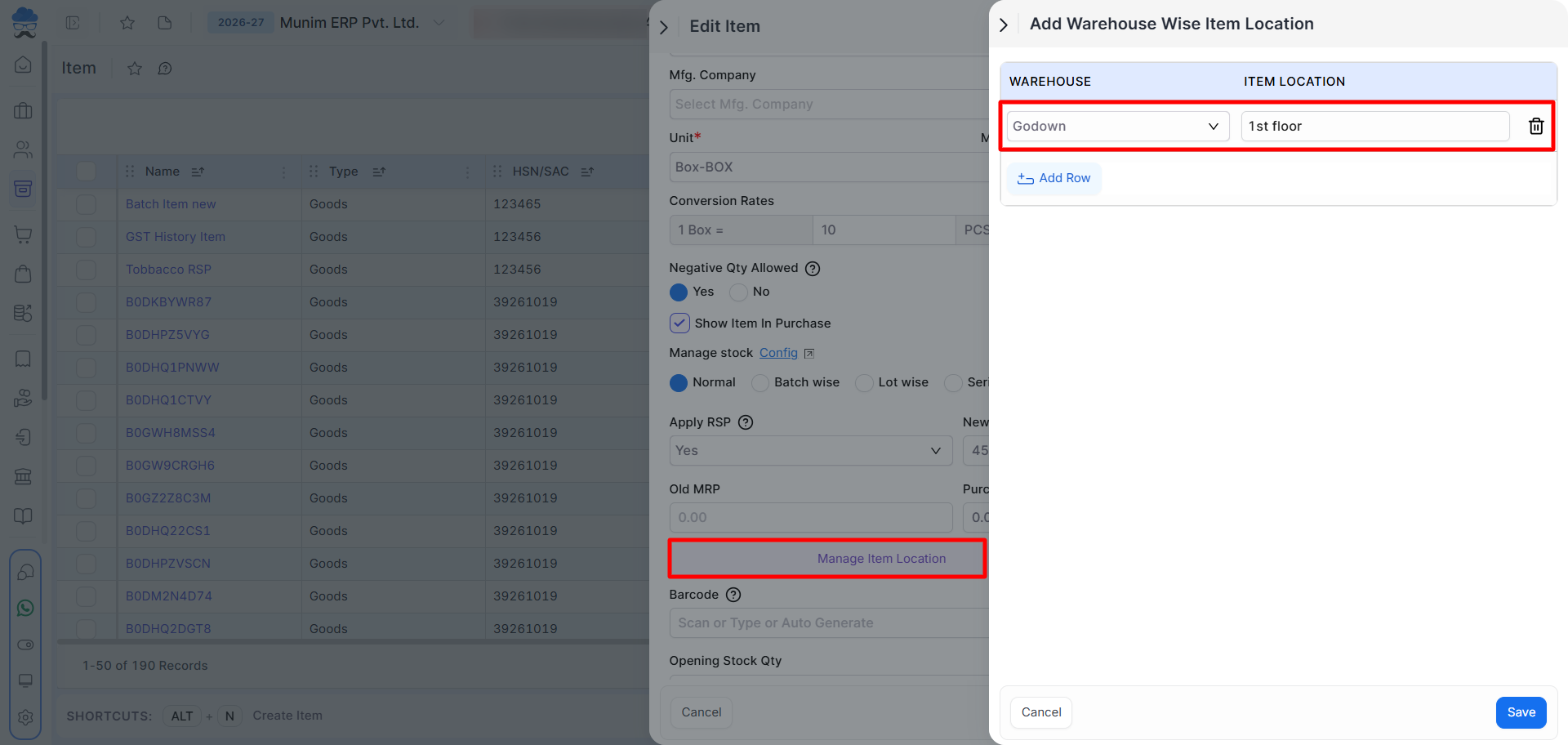Open item B0DM2N4D74 link
The width and height of the screenshot is (1568, 745).
[169, 596]
